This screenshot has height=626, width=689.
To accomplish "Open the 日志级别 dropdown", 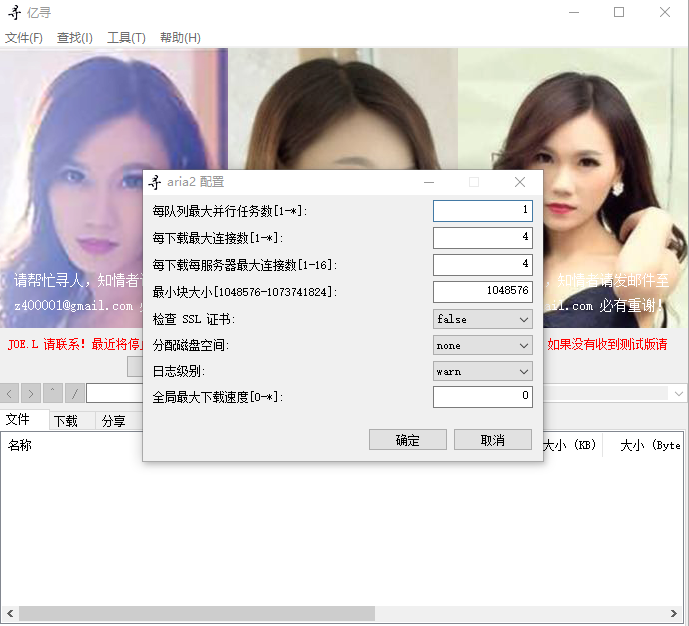I will tap(483, 371).
